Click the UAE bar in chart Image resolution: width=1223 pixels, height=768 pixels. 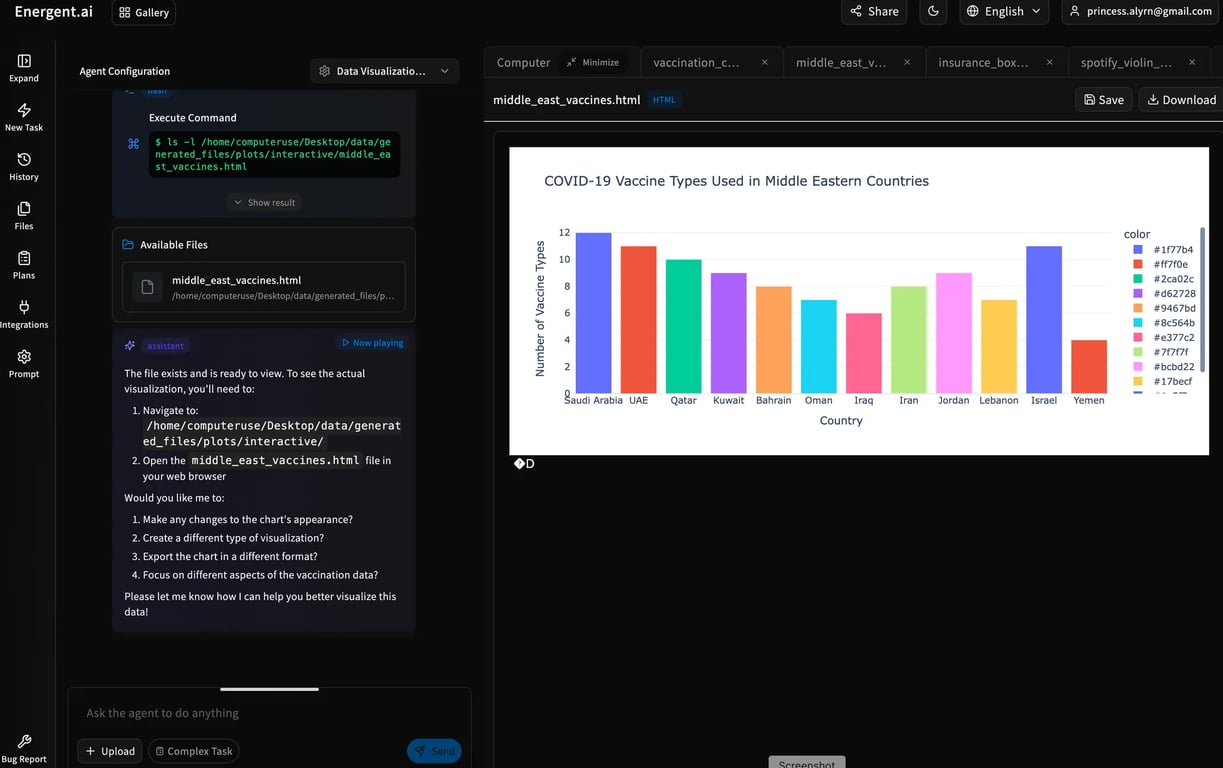point(638,320)
